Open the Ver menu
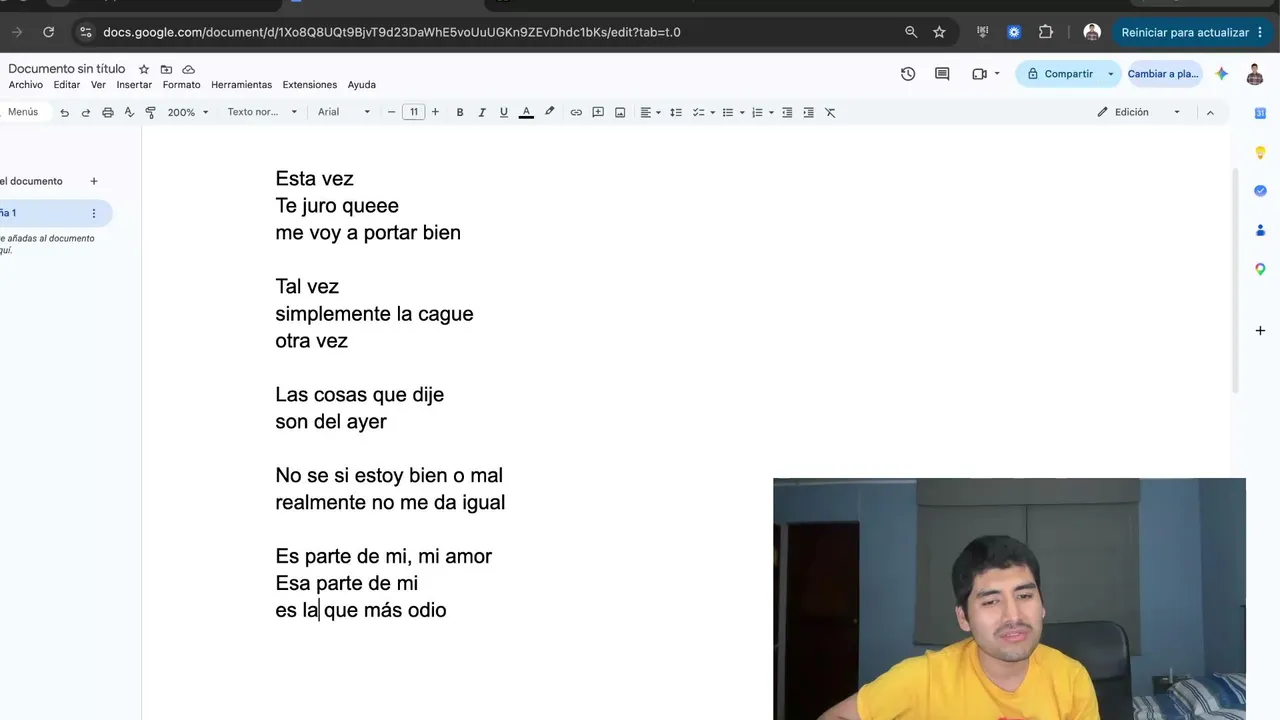 (x=98, y=85)
